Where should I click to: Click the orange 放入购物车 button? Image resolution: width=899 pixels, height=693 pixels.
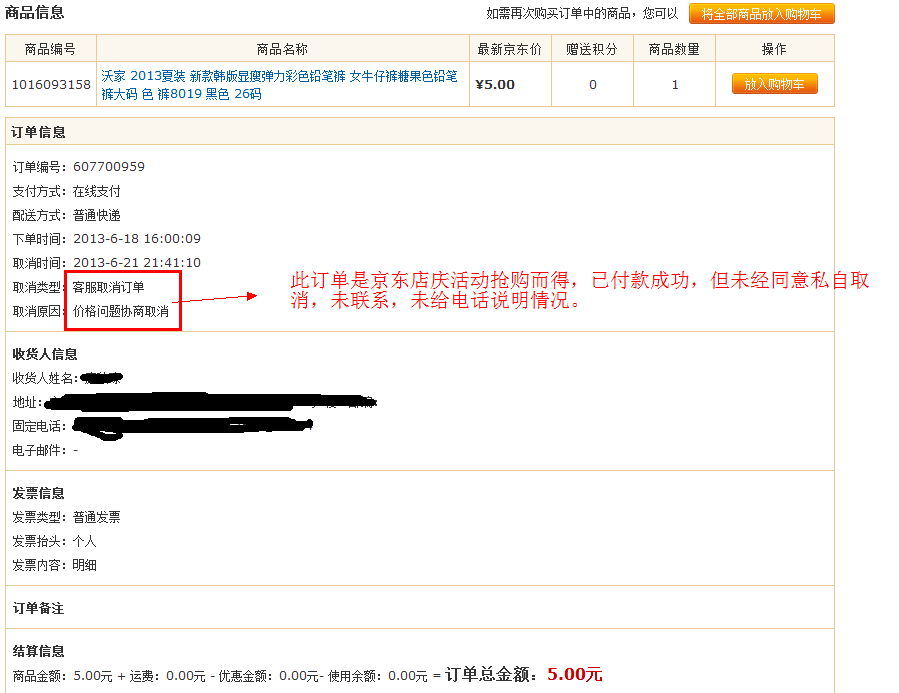coord(777,84)
